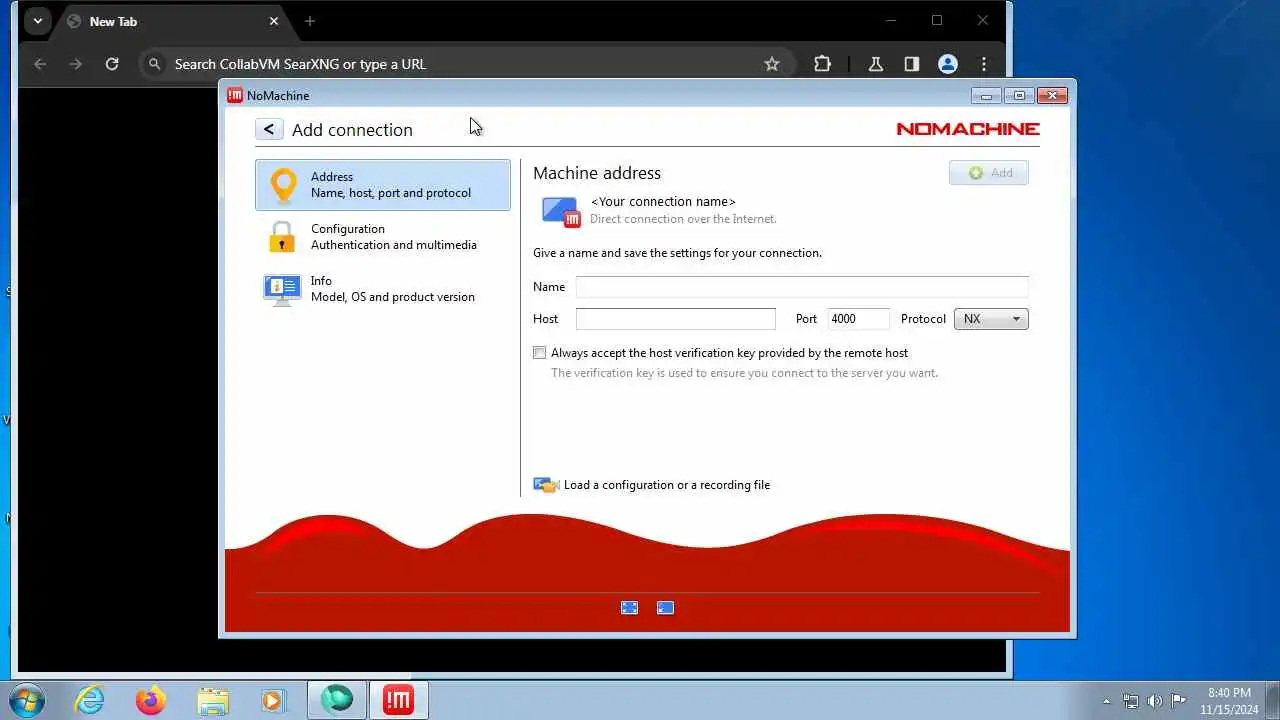This screenshot has width=1280, height=720.
Task: Click the Chrome forward arrow
Action: coord(76,64)
